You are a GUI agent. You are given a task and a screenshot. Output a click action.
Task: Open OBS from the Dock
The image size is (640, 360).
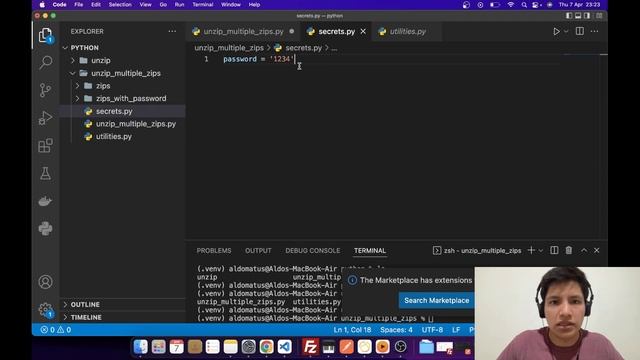tap(400, 347)
